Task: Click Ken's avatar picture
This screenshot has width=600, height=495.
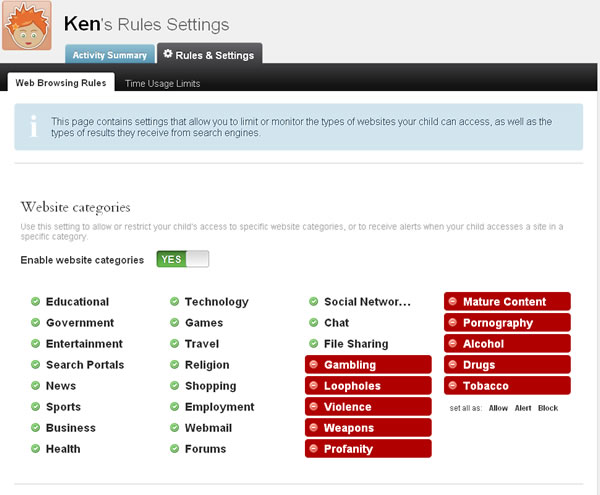Action: tap(27, 26)
